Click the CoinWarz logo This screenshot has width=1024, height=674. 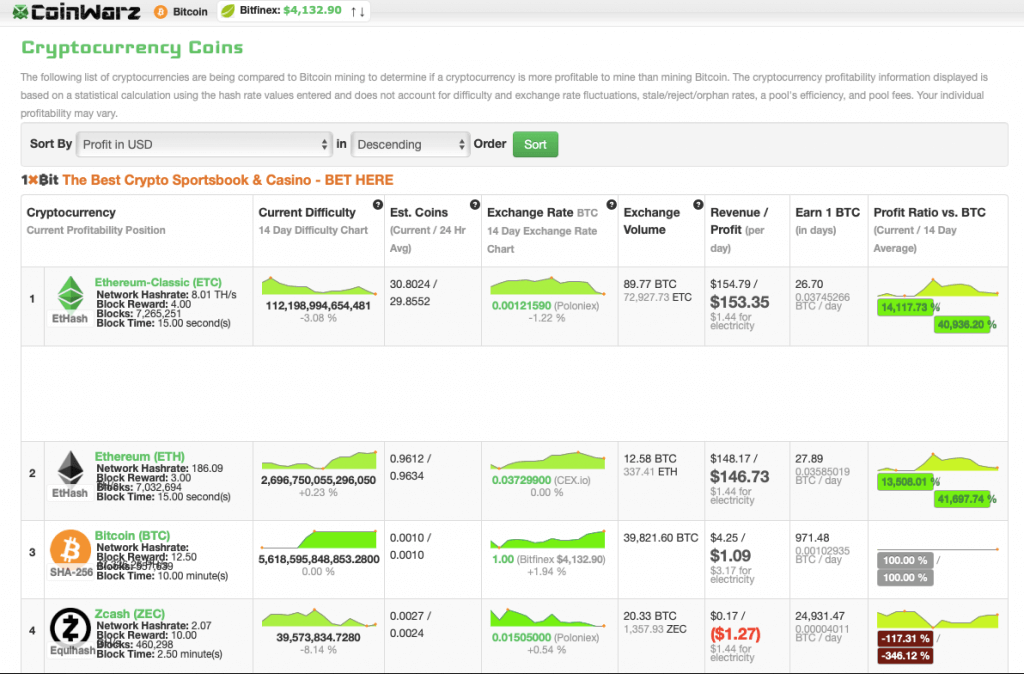(x=75, y=13)
